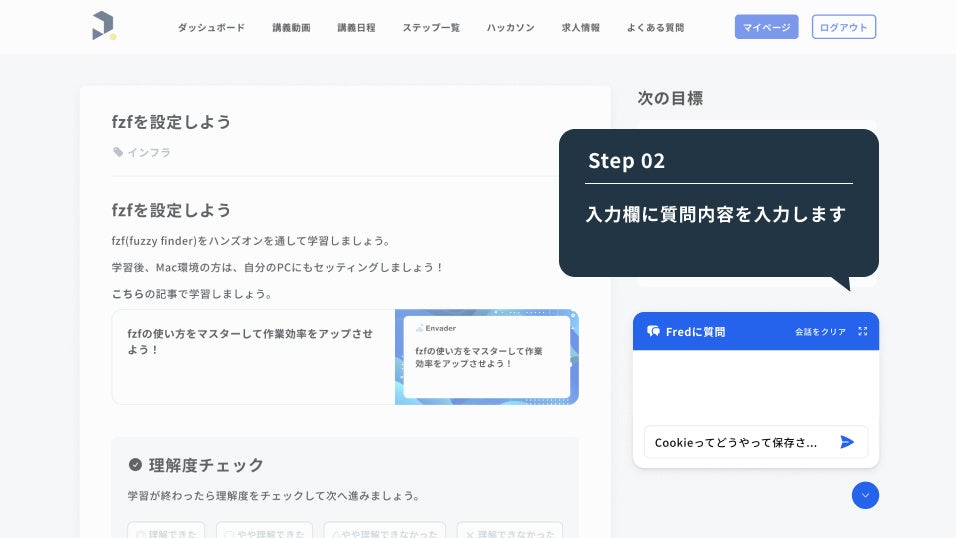
Task: Click the site logo in the header
Action: pos(104,26)
